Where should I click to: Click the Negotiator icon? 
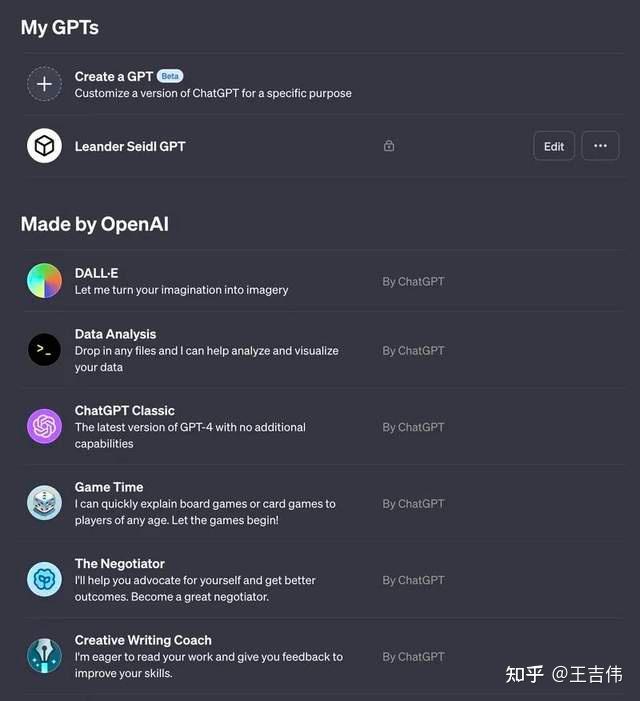pyautogui.click(x=44, y=580)
